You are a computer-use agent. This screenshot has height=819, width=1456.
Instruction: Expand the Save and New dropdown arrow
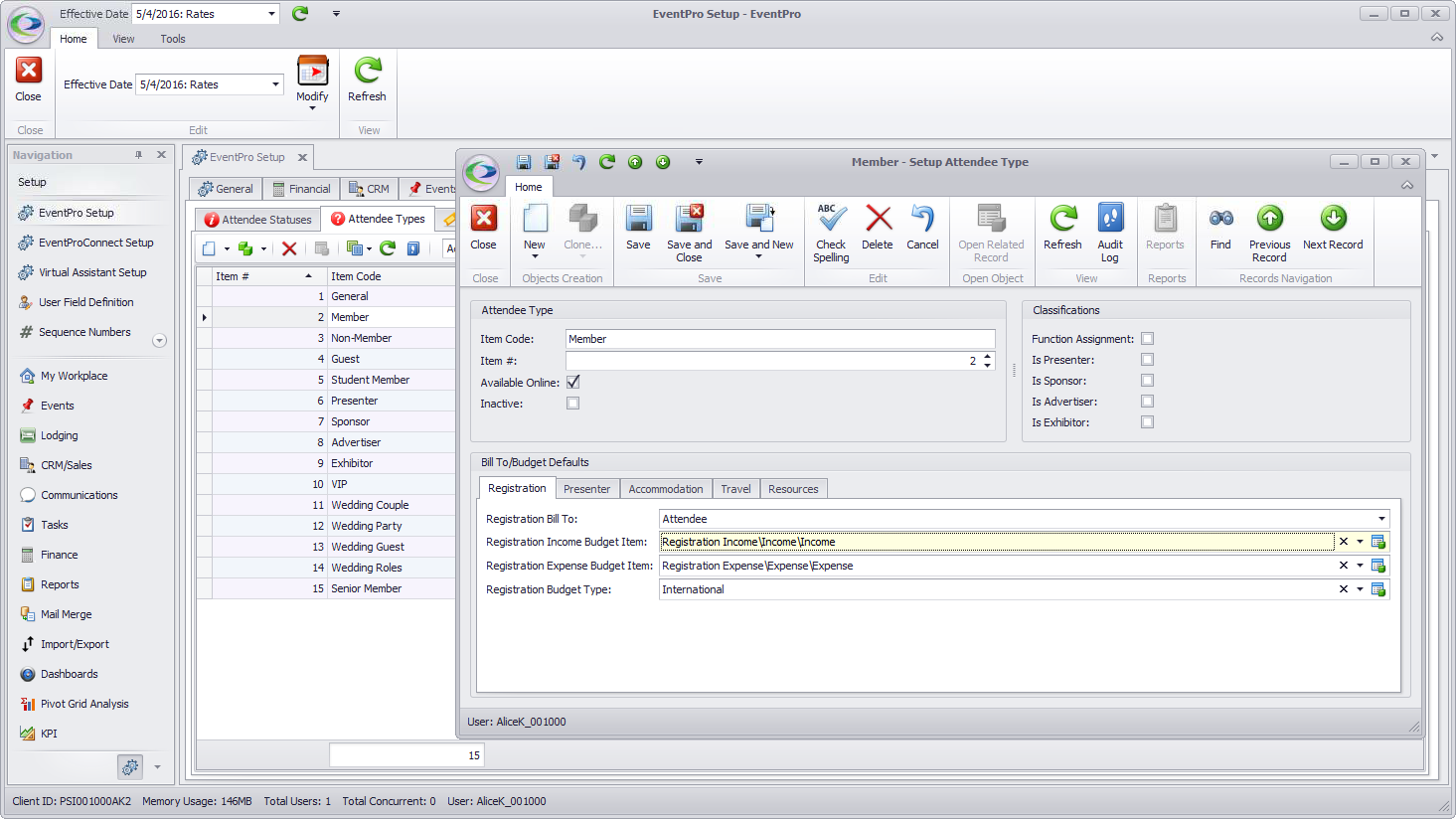(758, 257)
